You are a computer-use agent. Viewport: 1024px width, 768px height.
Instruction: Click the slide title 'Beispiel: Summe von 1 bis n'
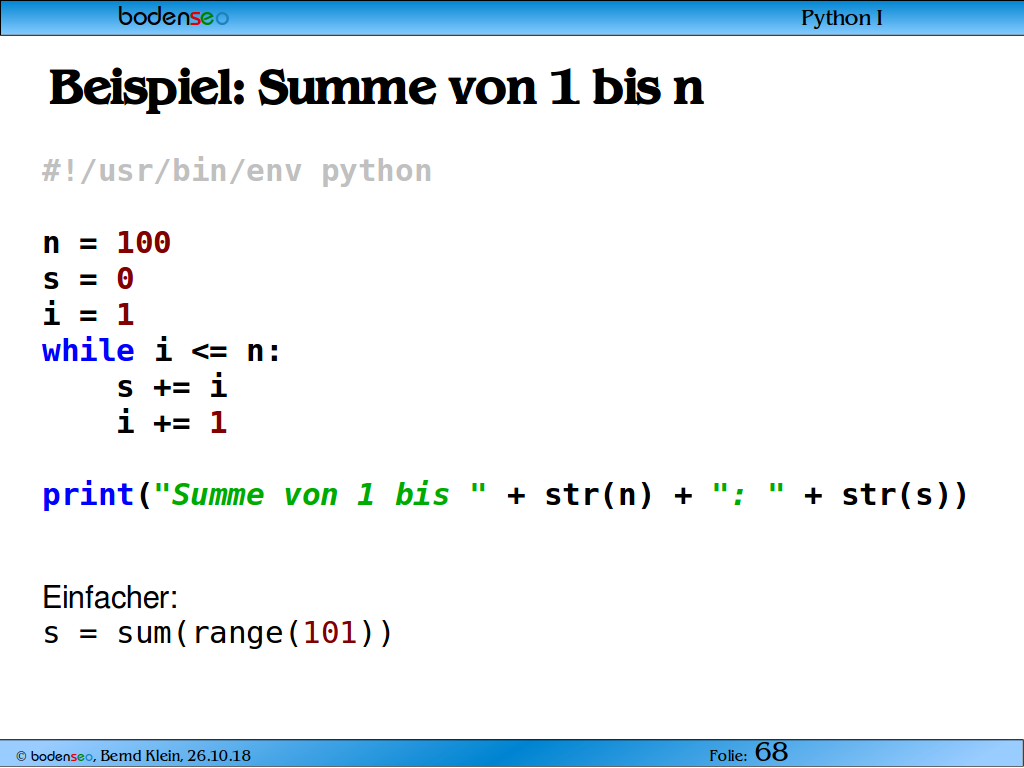point(377,89)
